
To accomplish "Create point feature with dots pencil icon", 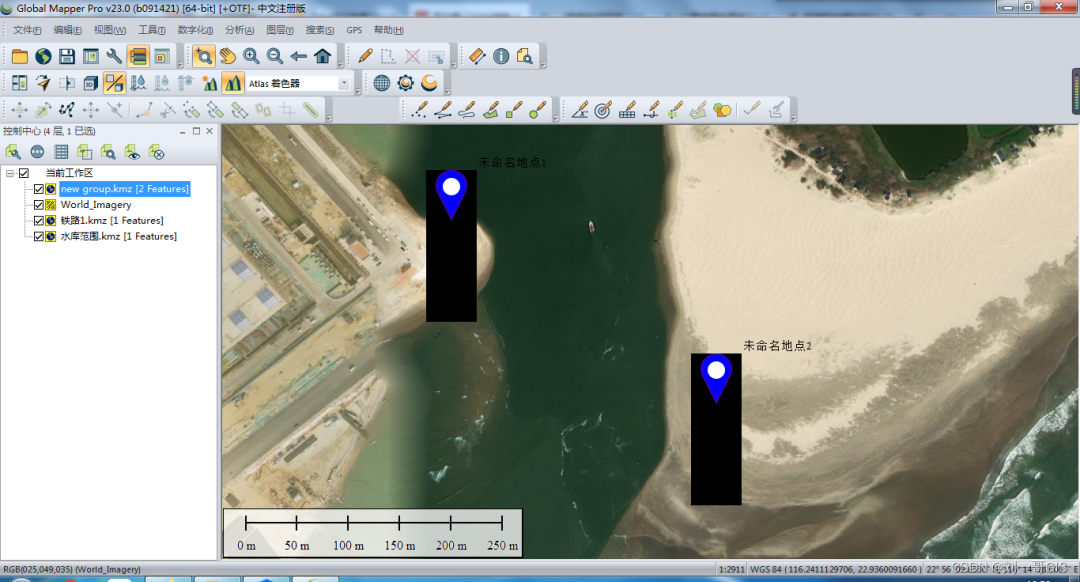I will coord(419,110).
